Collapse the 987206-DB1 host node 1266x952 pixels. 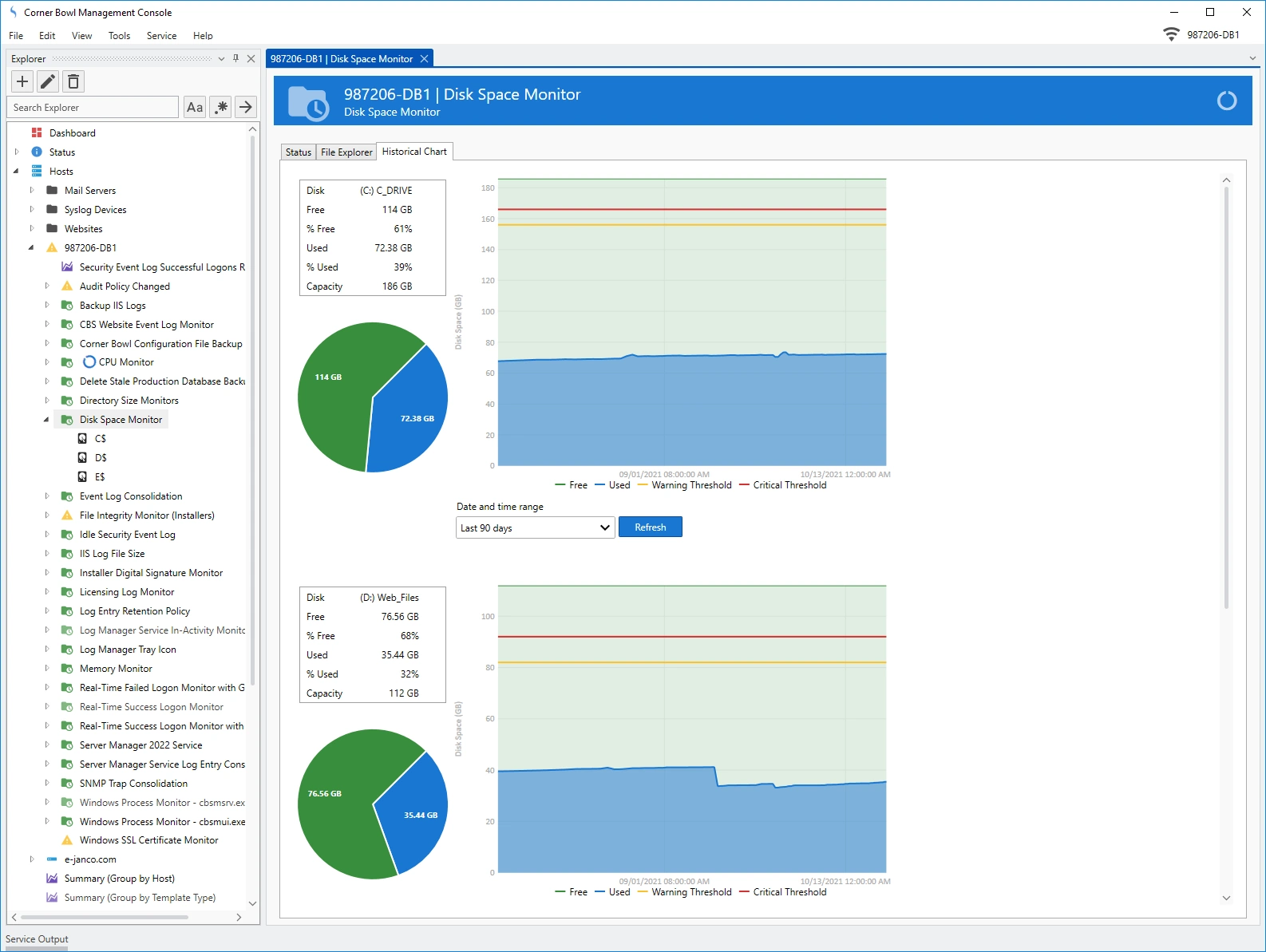[x=31, y=247]
